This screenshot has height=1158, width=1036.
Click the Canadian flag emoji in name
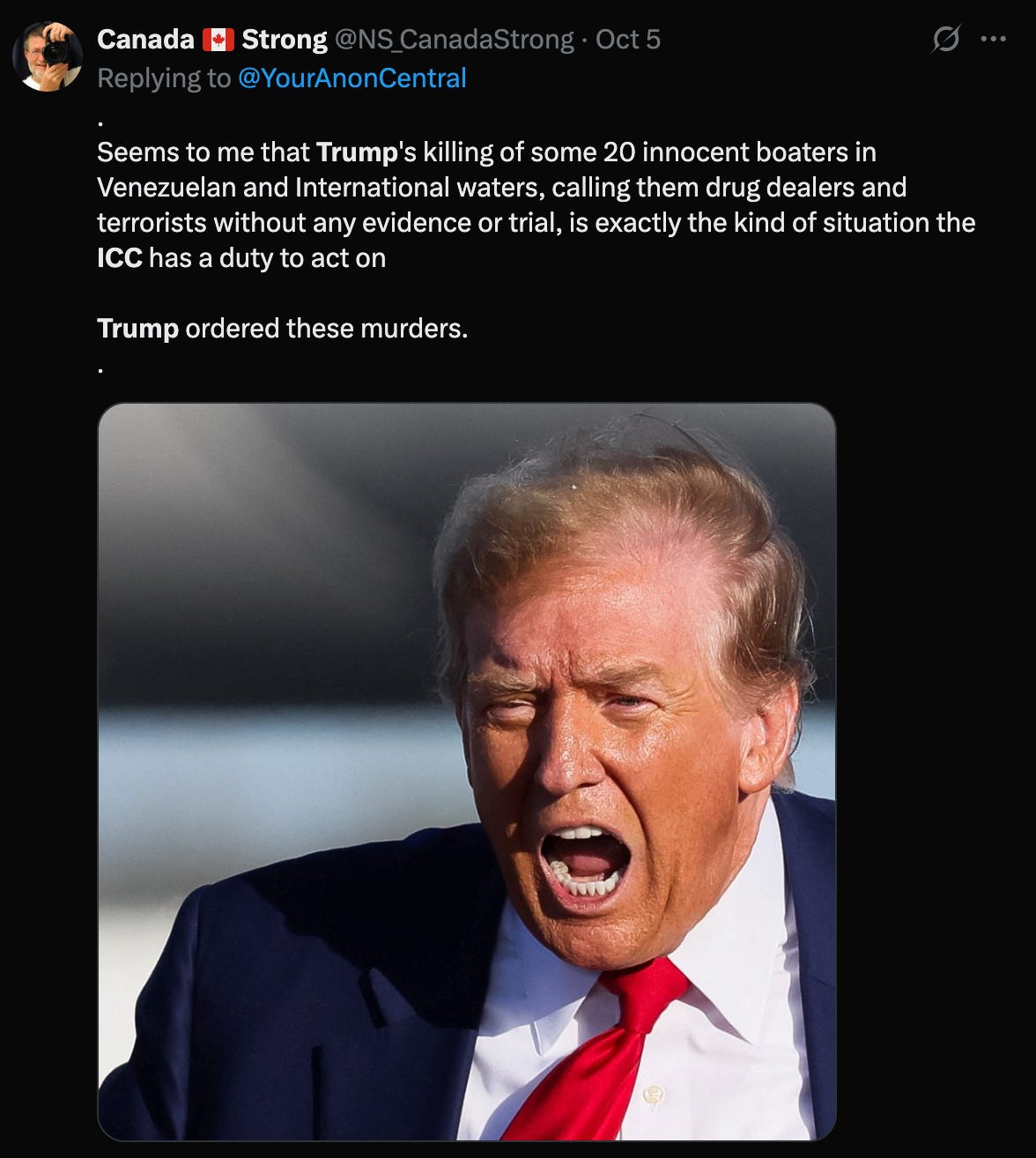pos(218,40)
